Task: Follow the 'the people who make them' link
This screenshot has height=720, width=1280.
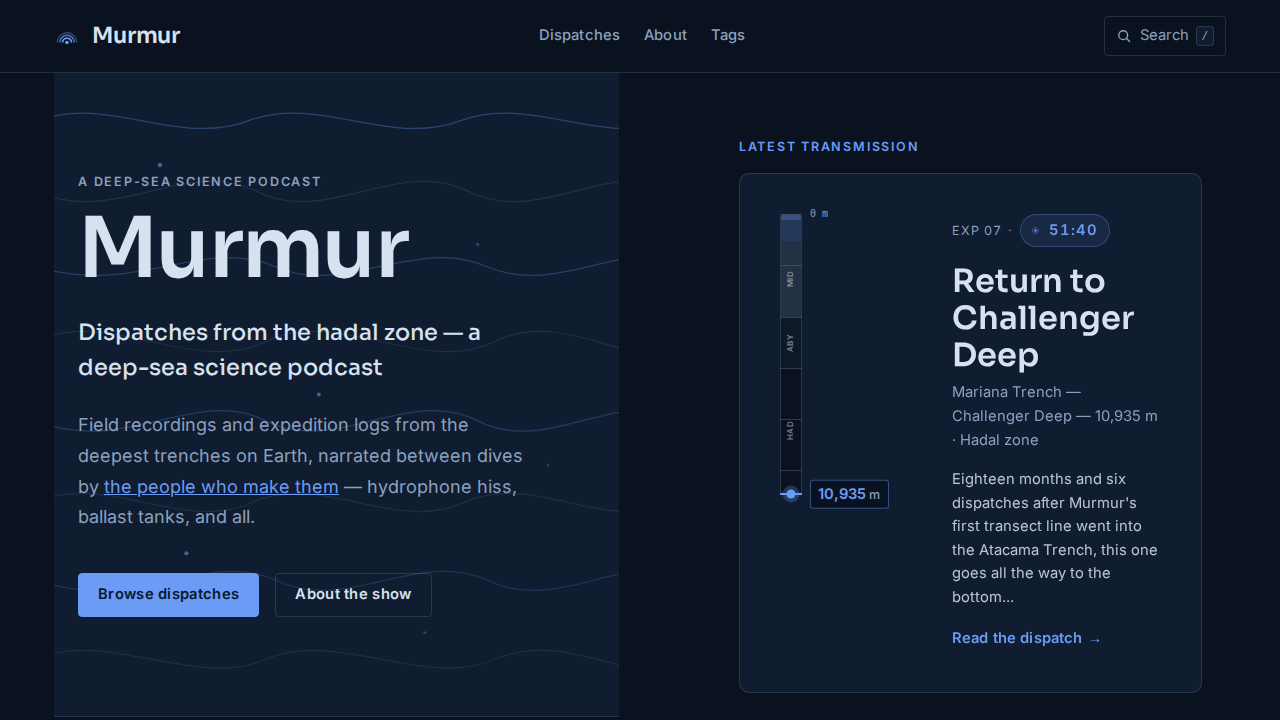Action: click(221, 487)
